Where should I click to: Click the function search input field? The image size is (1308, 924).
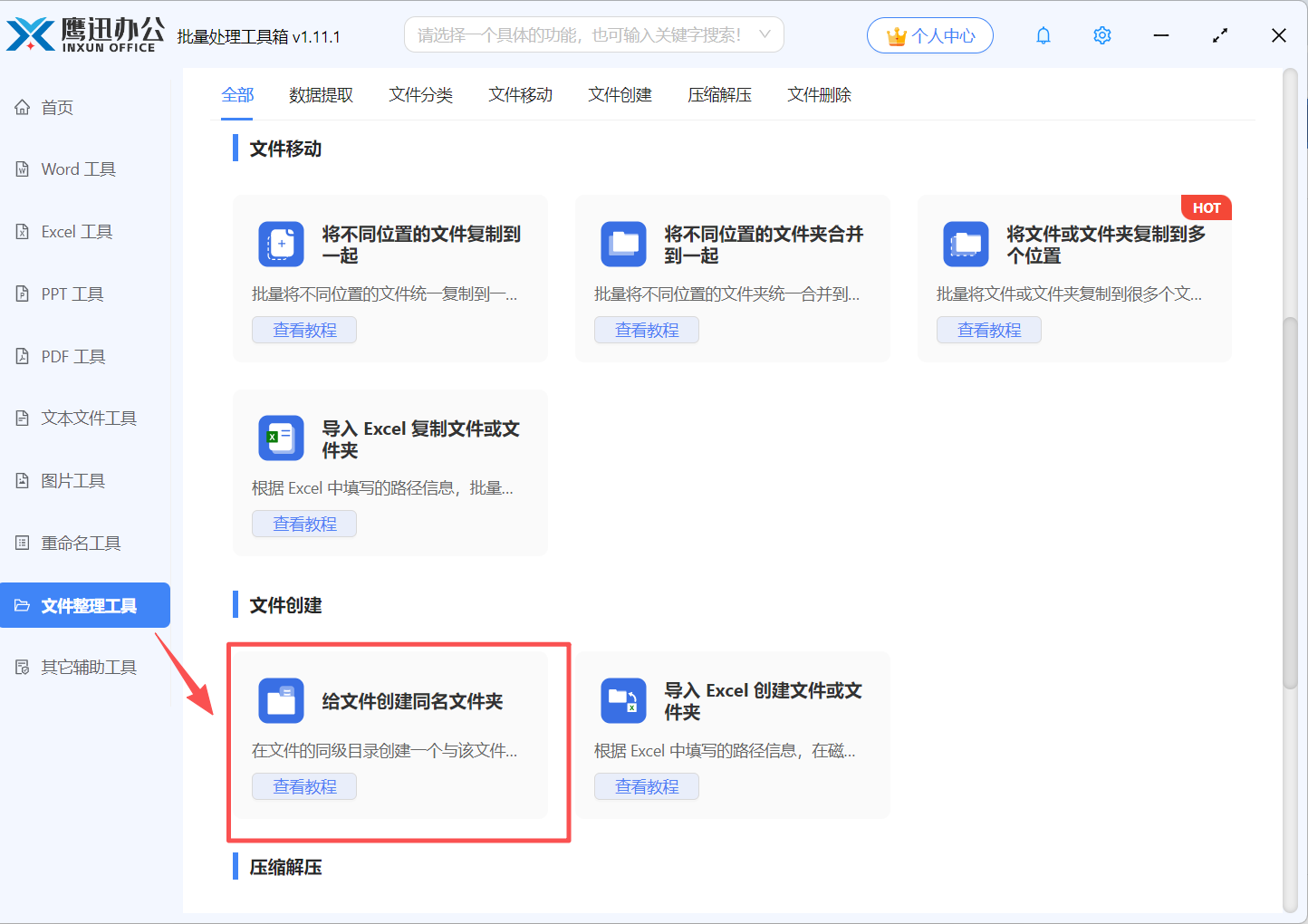tap(580, 35)
